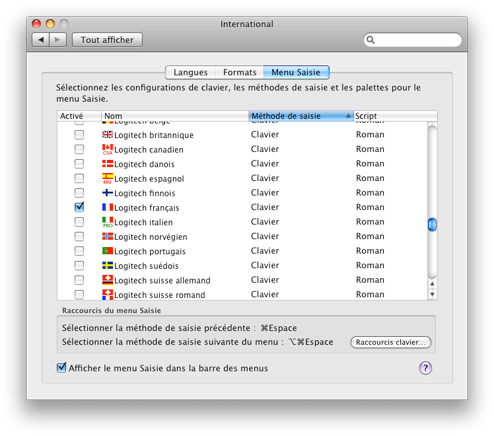This screenshot has height=436, width=494.
Task: Select row text Logitech britannique
Action: (x=154, y=135)
